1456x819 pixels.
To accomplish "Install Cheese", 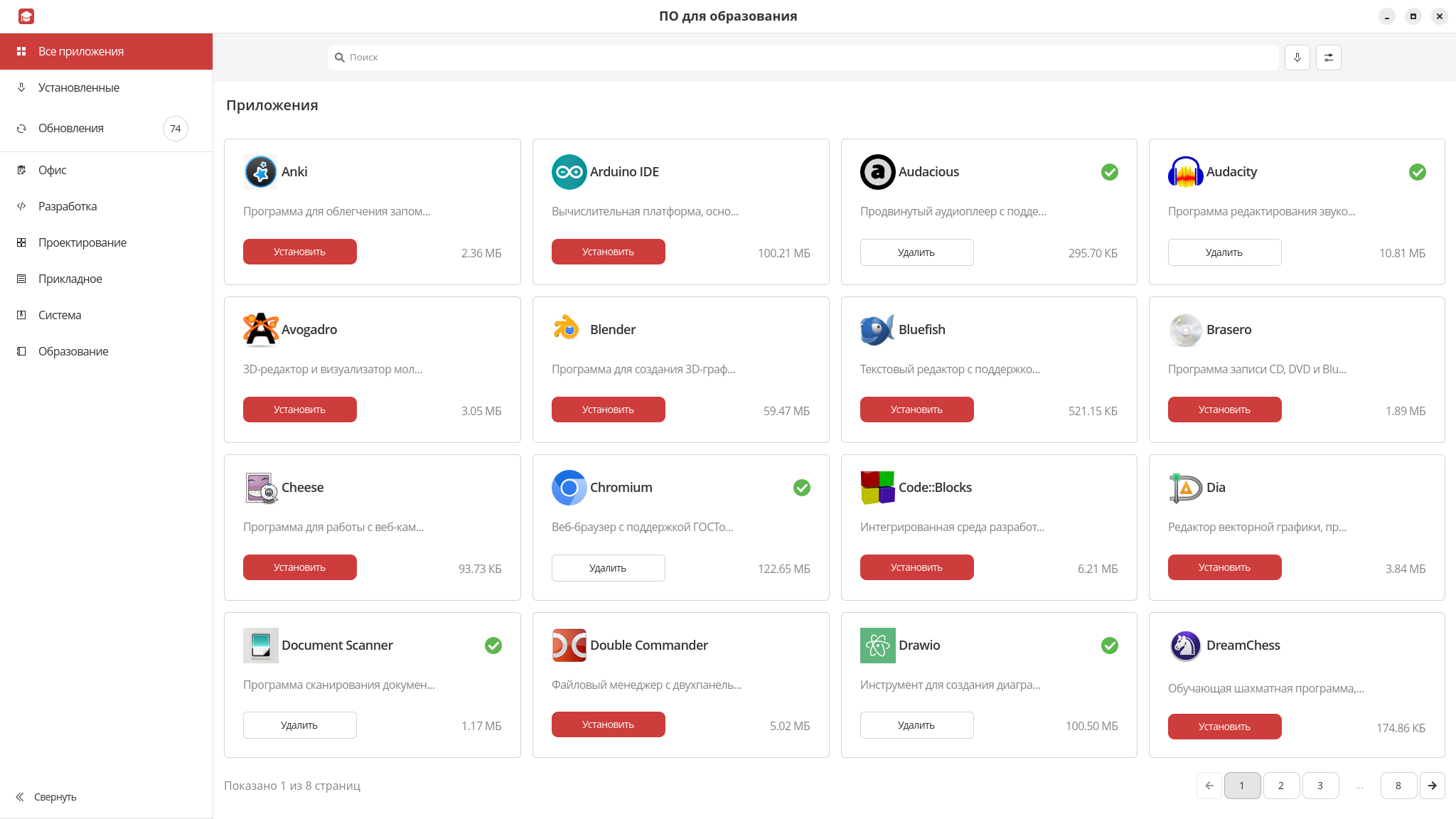I will click(x=300, y=567).
